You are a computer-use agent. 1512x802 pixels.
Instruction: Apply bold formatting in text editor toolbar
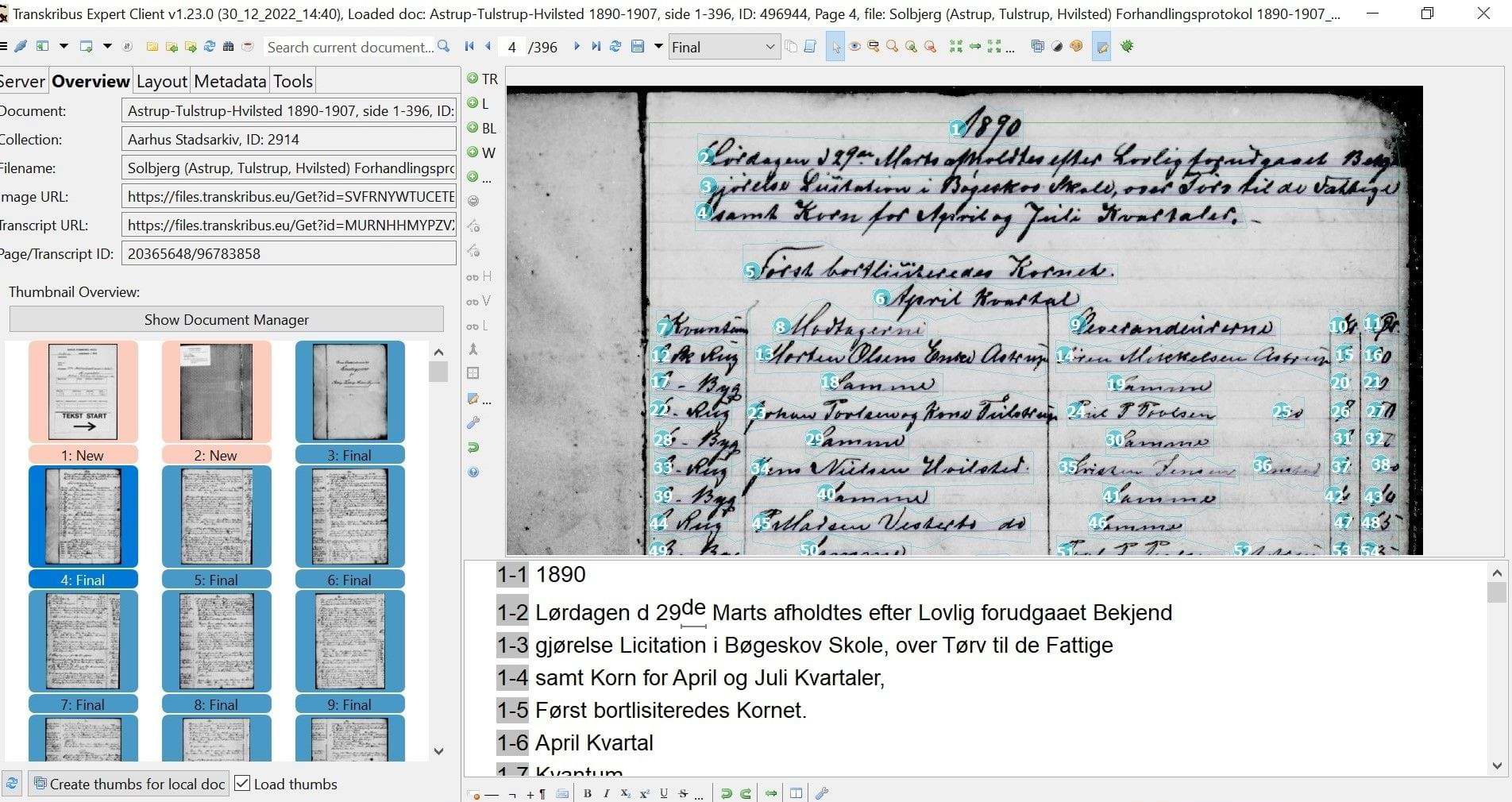click(587, 793)
